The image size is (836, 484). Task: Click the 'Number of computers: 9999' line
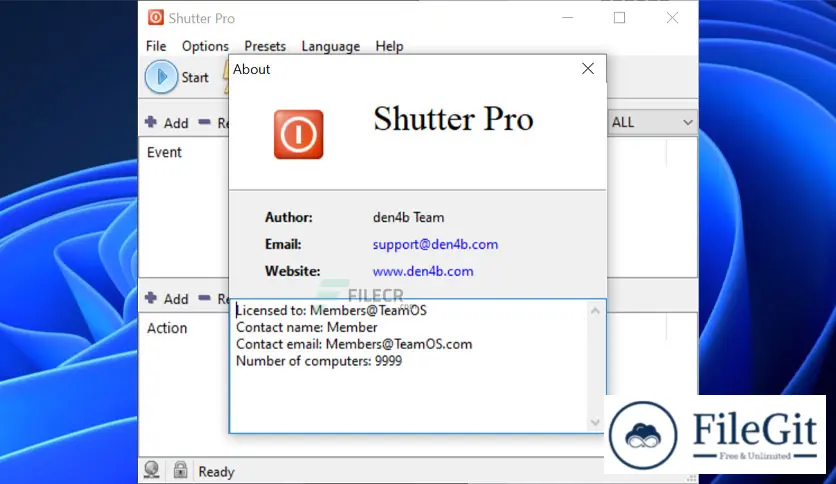(319, 361)
